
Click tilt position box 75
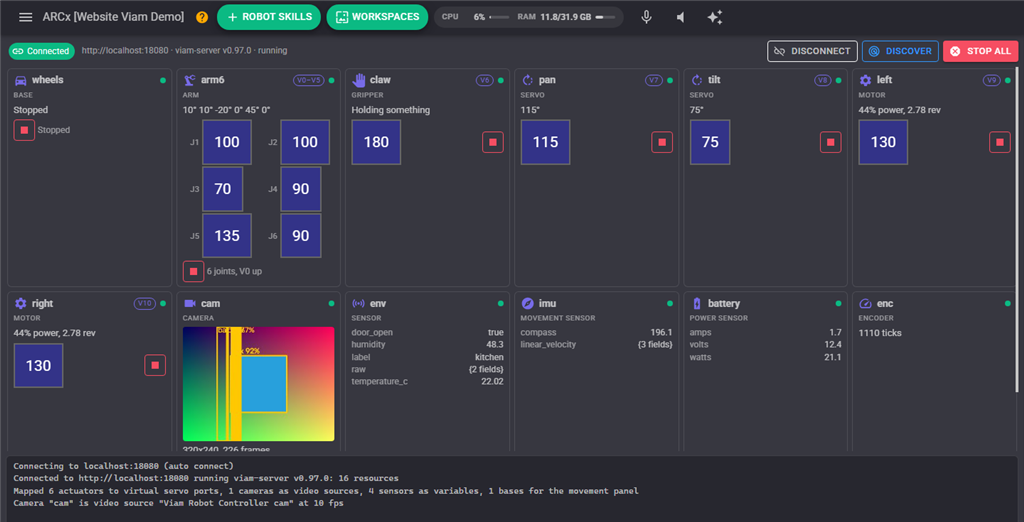click(710, 142)
